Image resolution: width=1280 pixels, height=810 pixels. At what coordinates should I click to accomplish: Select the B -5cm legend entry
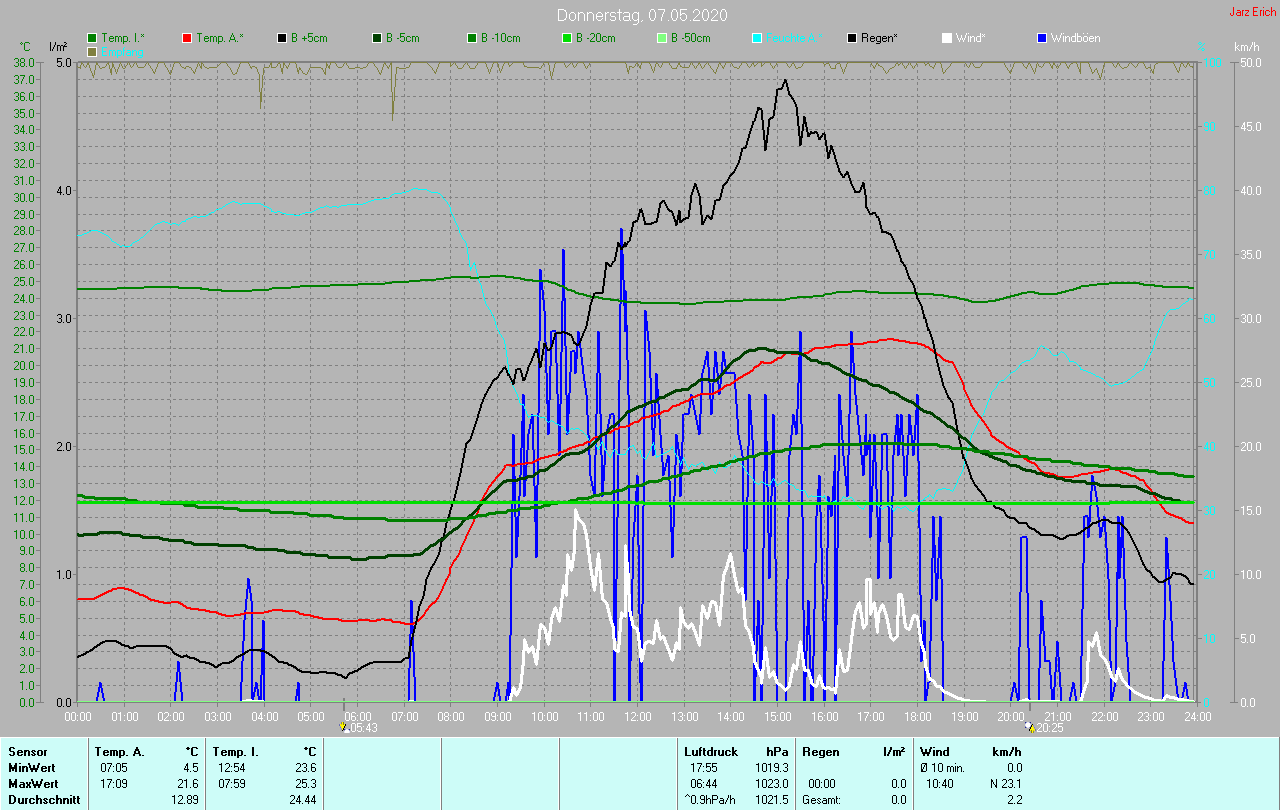pyautogui.click(x=404, y=38)
